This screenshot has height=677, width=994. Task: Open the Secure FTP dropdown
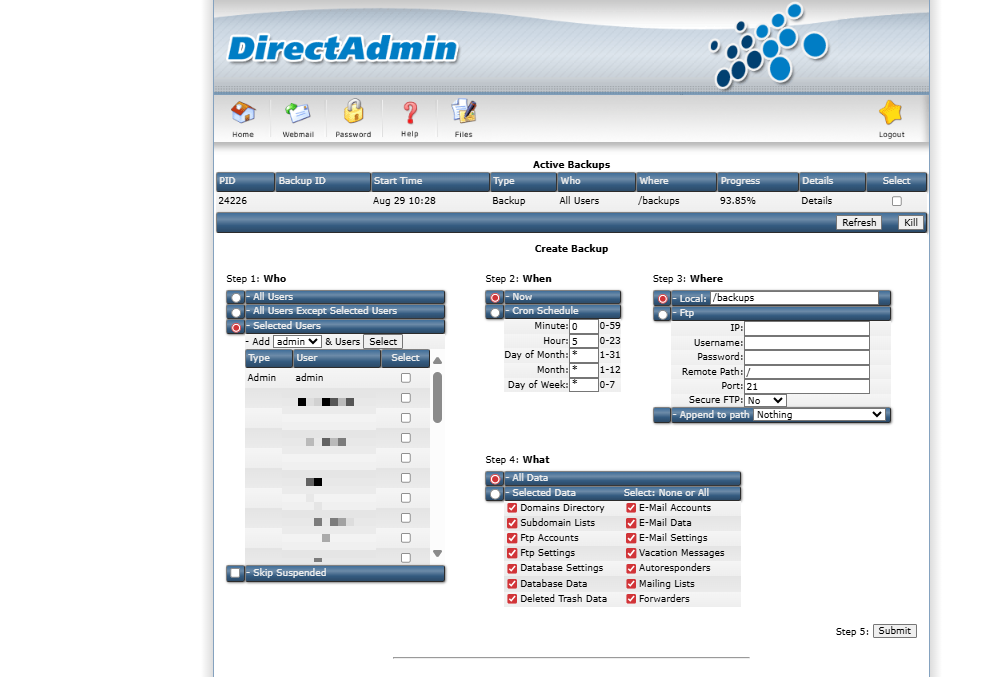(765, 401)
